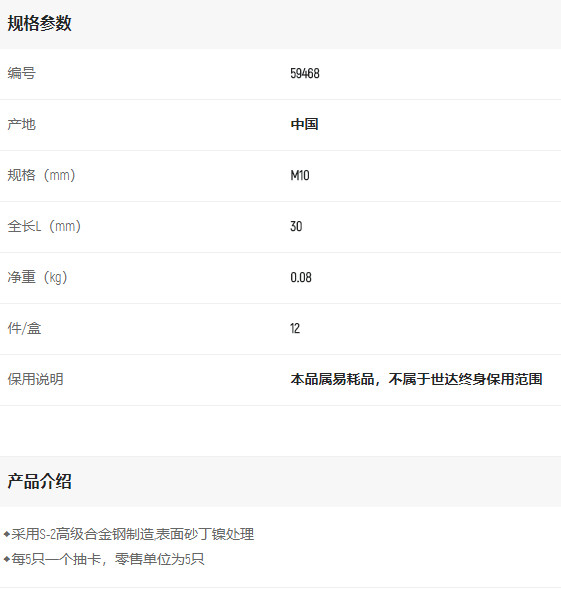Viewport: 561px width, 589px height.
Task: Select the net weight value 0.08
Action: [x=301, y=277]
